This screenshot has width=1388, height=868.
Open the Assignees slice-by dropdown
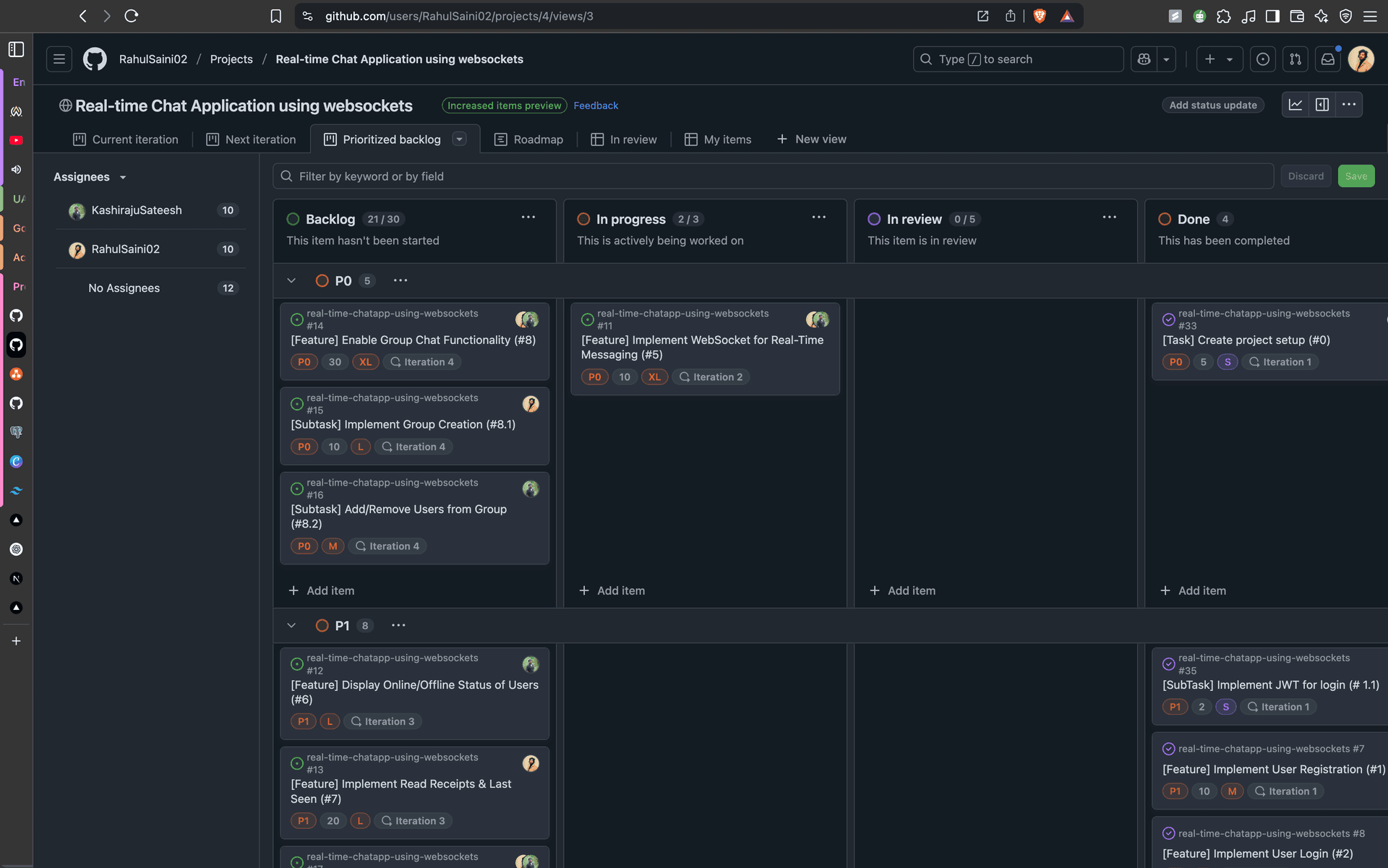90,177
